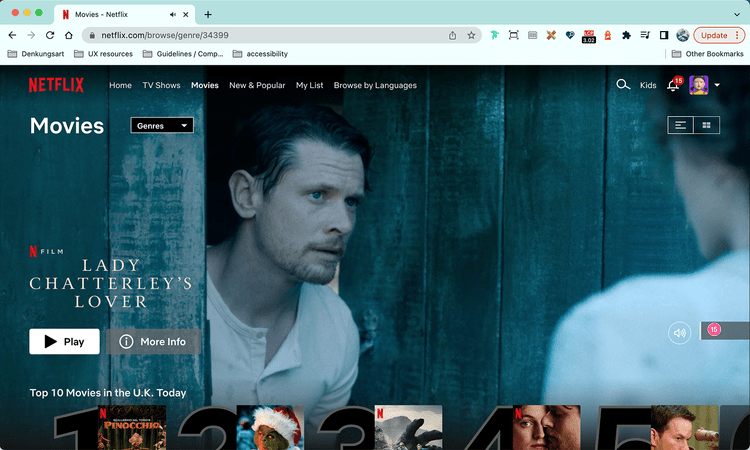Open the Denkungsart bookmarks folder
Screen dimensions: 750x450
pyautogui.click(x=36, y=54)
